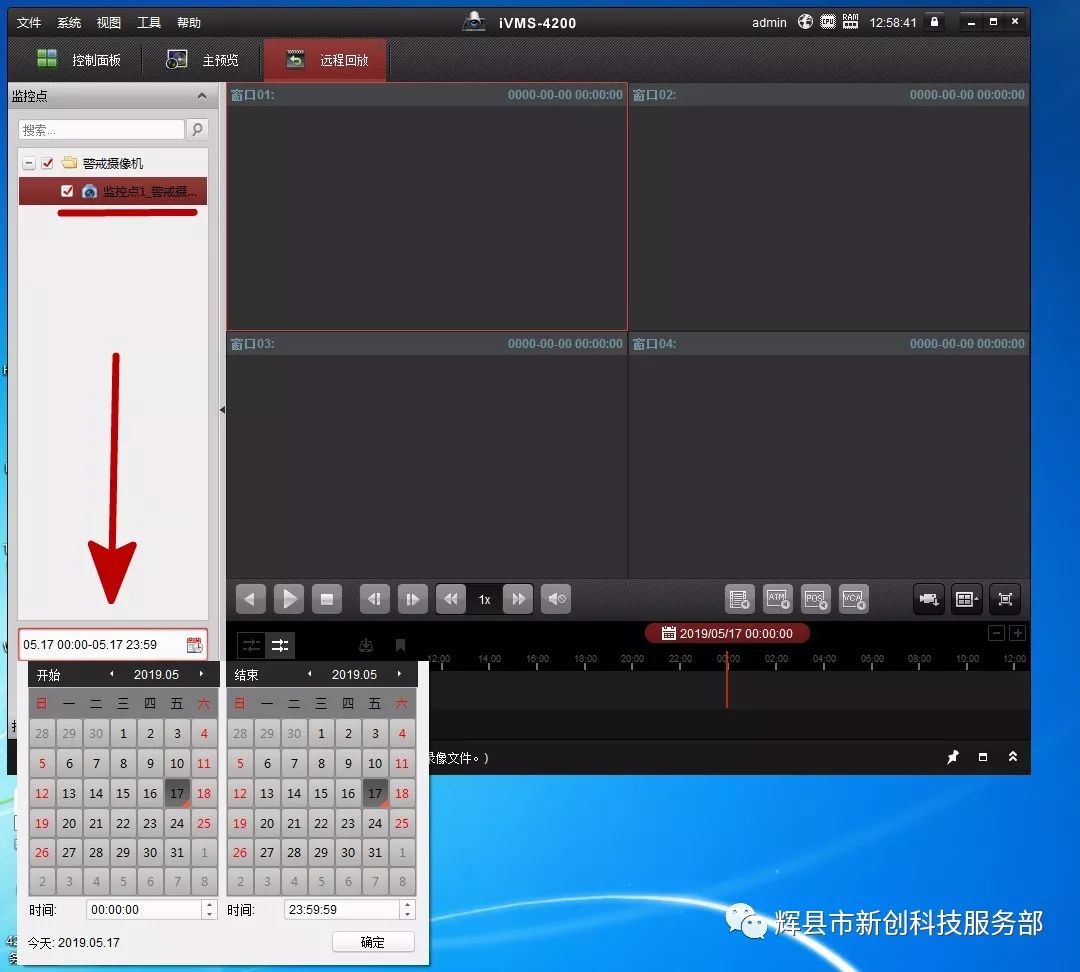Open ATM playback search icon
Viewport: 1080px width, 972px height.
click(778, 599)
